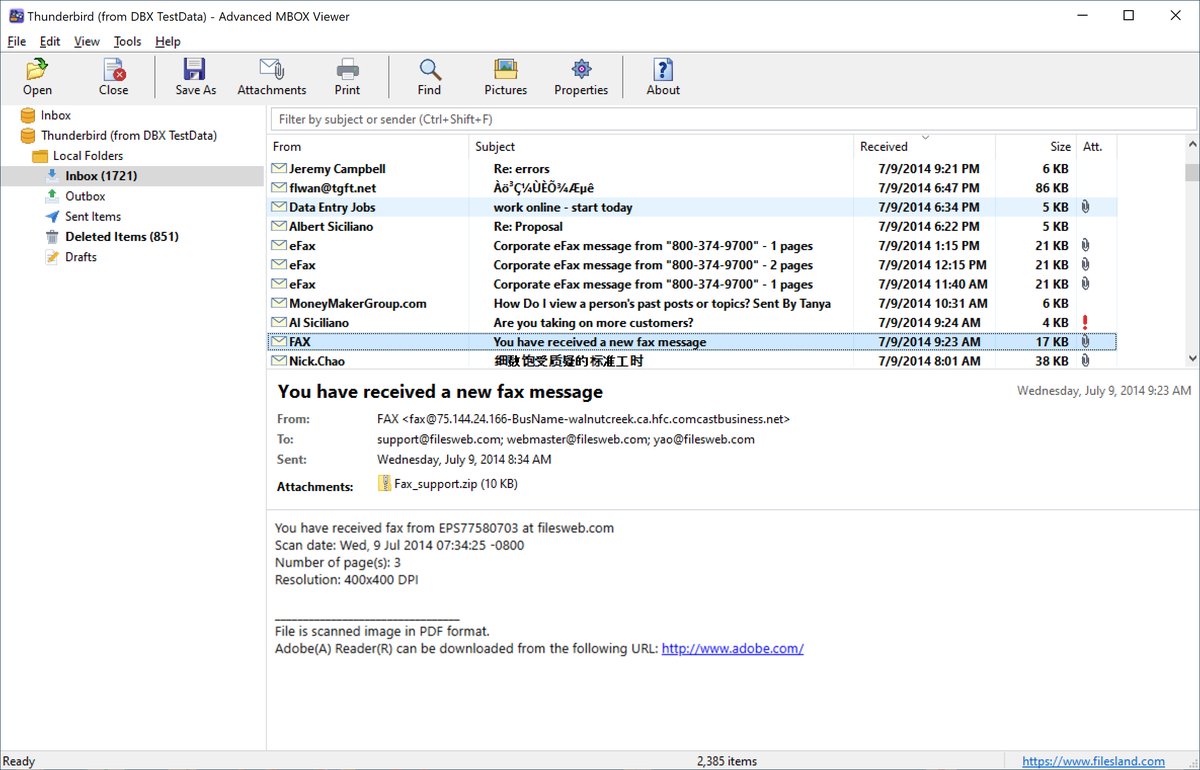Click paperclip icon on Nick.Chao row
Image resolution: width=1200 pixels, height=770 pixels.
point(1085,360)
